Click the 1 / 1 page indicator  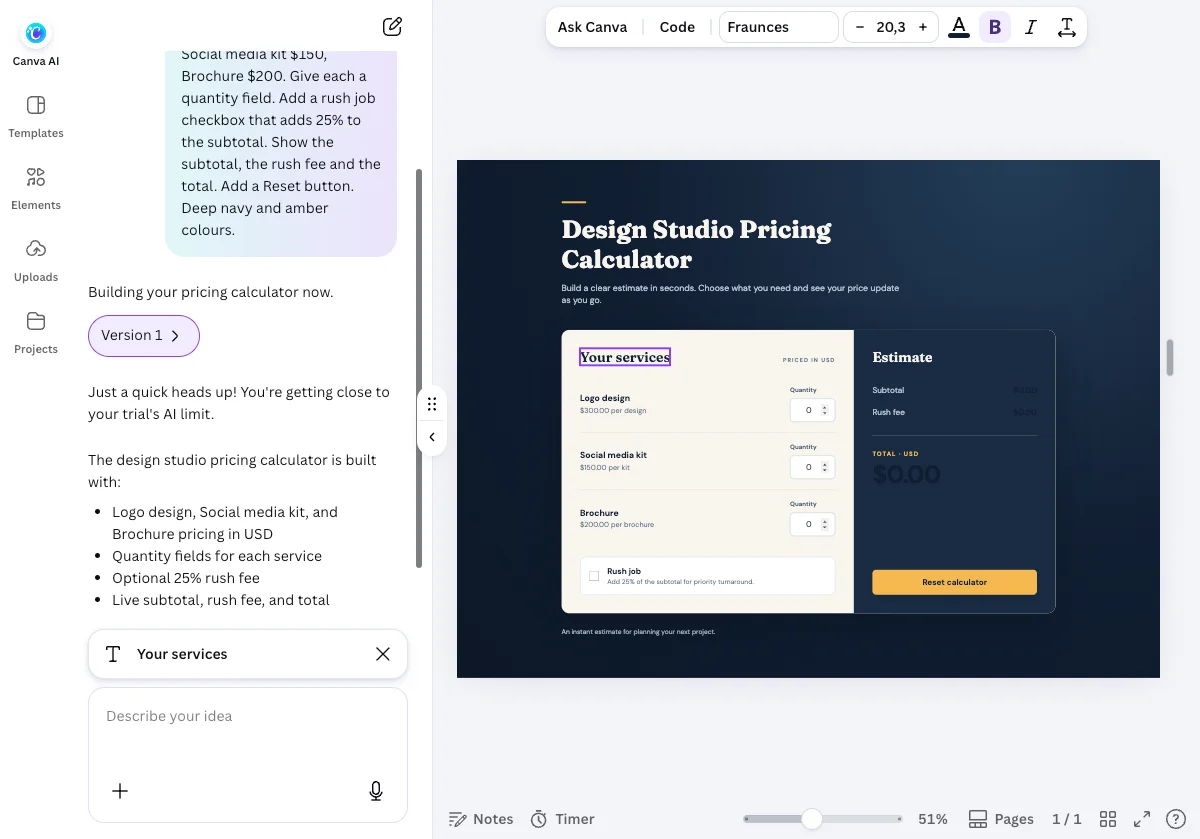[1067, 819]
